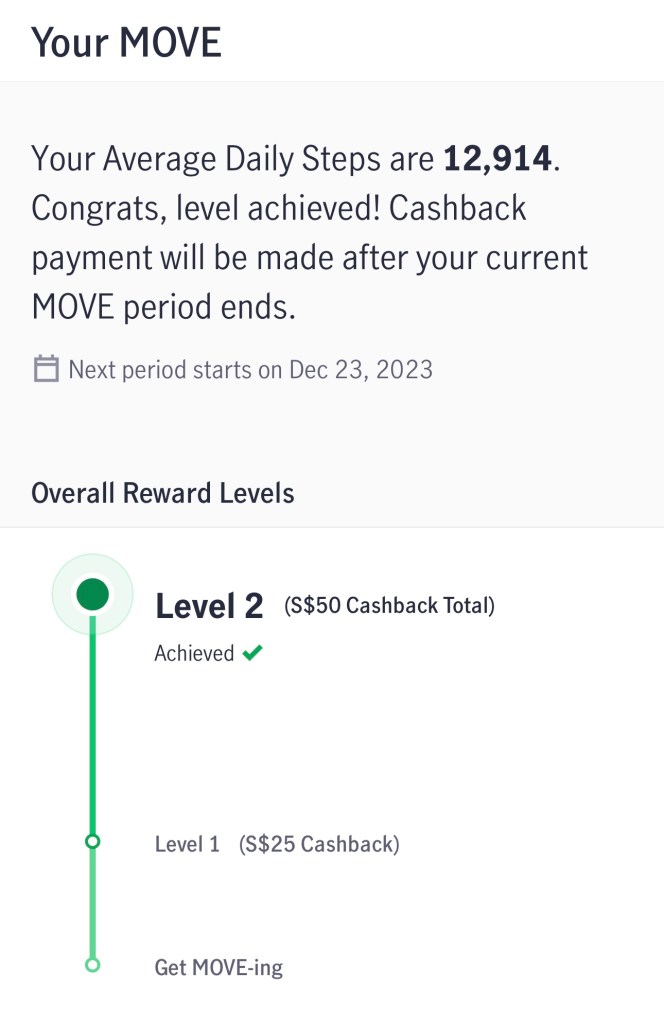Tap the S$50 Cashback Total text
The height and width of the screenshot is (1023, 664).
point(389,605)
